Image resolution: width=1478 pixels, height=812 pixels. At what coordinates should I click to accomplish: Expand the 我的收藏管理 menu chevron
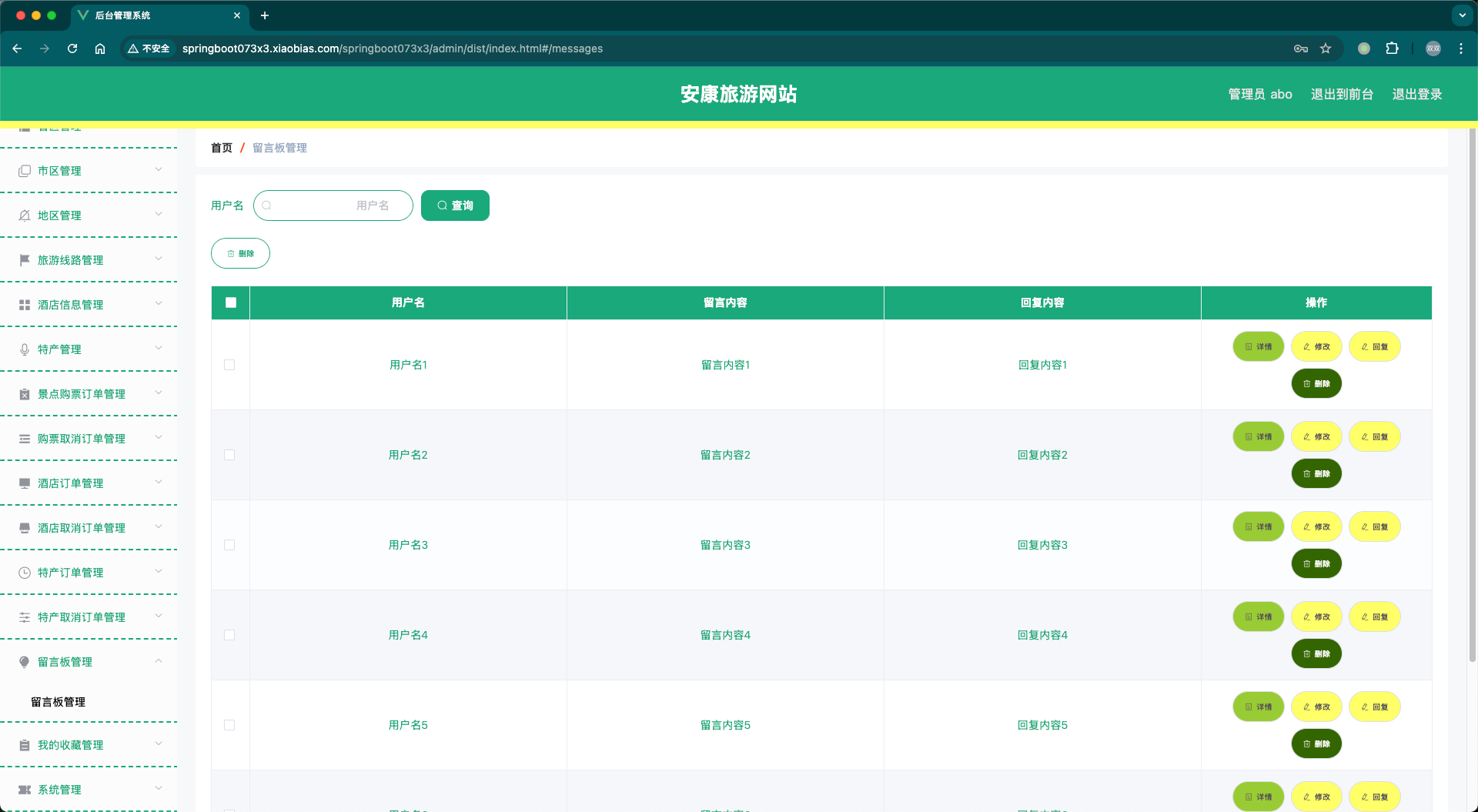(159, 744)
